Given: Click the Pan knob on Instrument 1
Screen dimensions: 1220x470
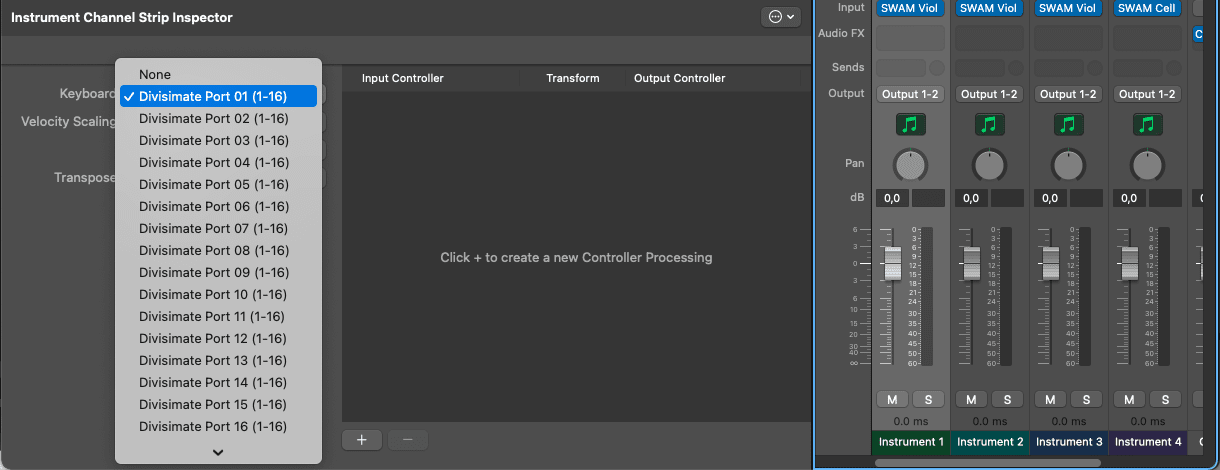Looking at the screenshot, I should [910, 164].
